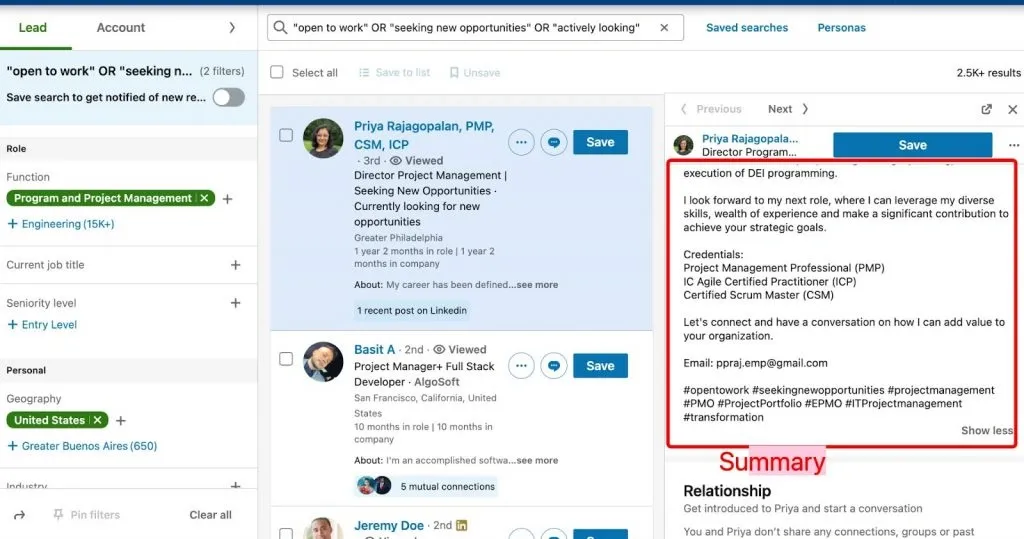Expand the filter tabs chevron arrow
Viewport: 1024px width, 539px height.
(x=232, y=27)
